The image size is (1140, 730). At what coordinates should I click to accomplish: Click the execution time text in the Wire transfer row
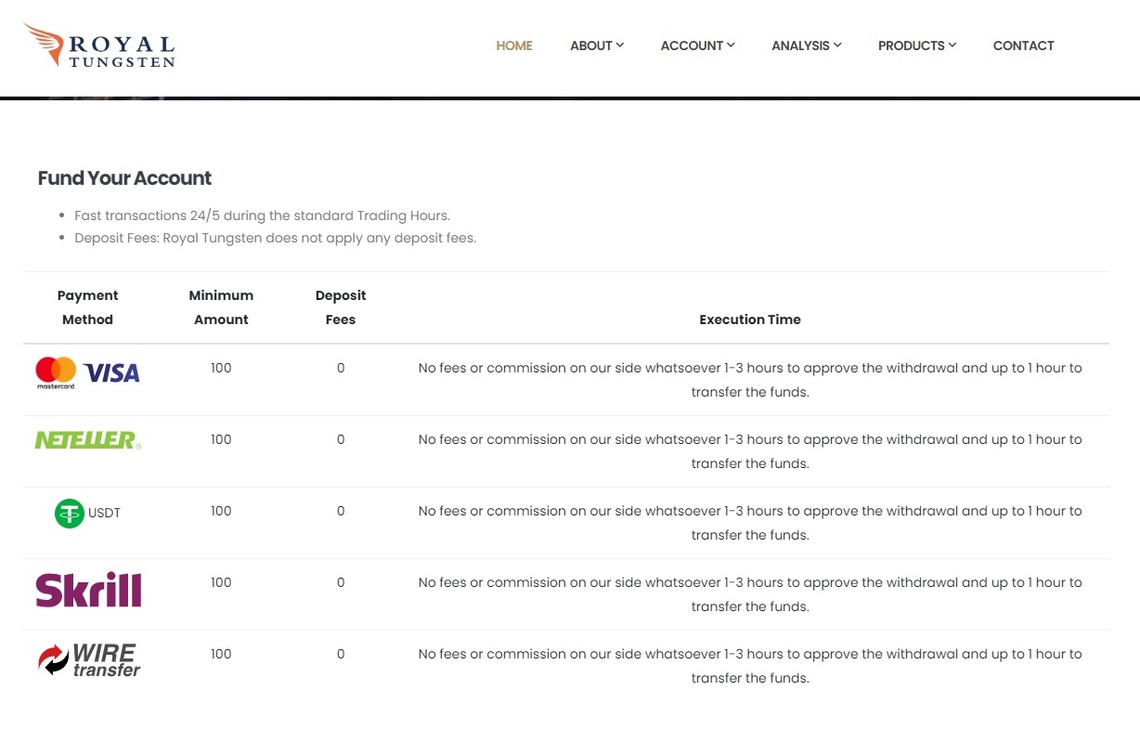(750, 666)
